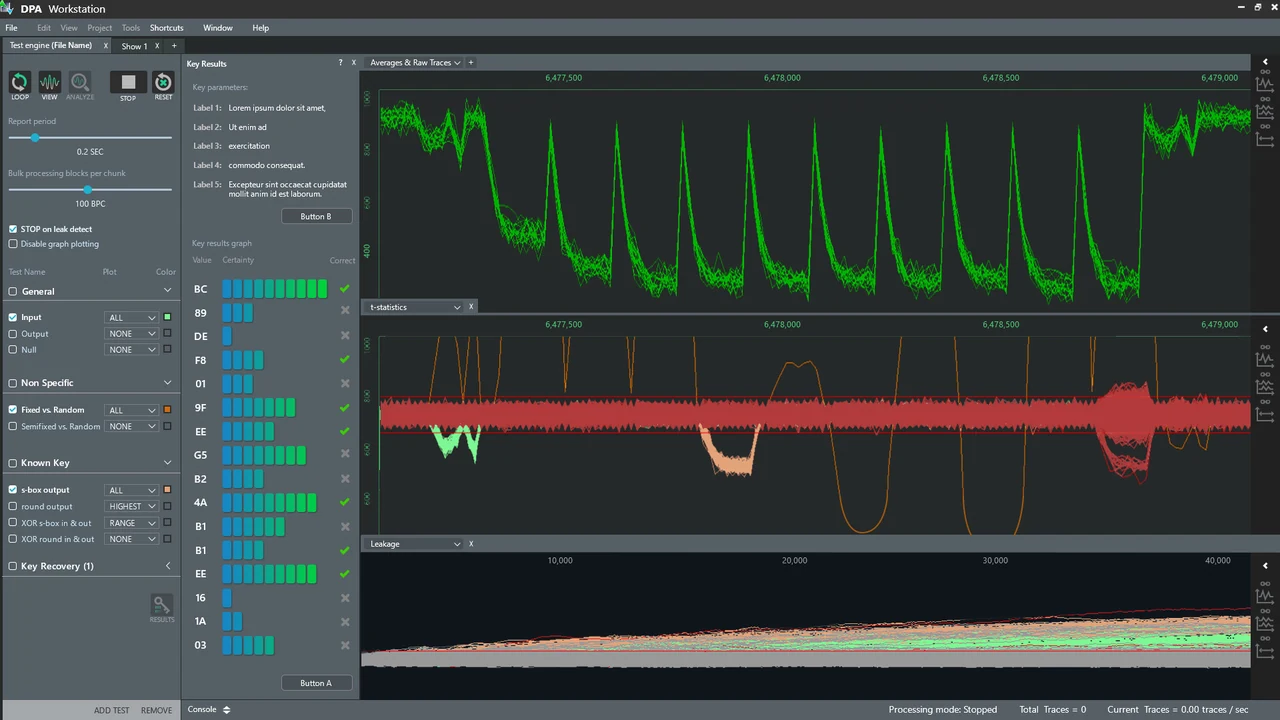This screenshot has height=720, width=1280.
Task: Click single-trace chart icon beside Leakage graph
Action: tap(1265, 596)
